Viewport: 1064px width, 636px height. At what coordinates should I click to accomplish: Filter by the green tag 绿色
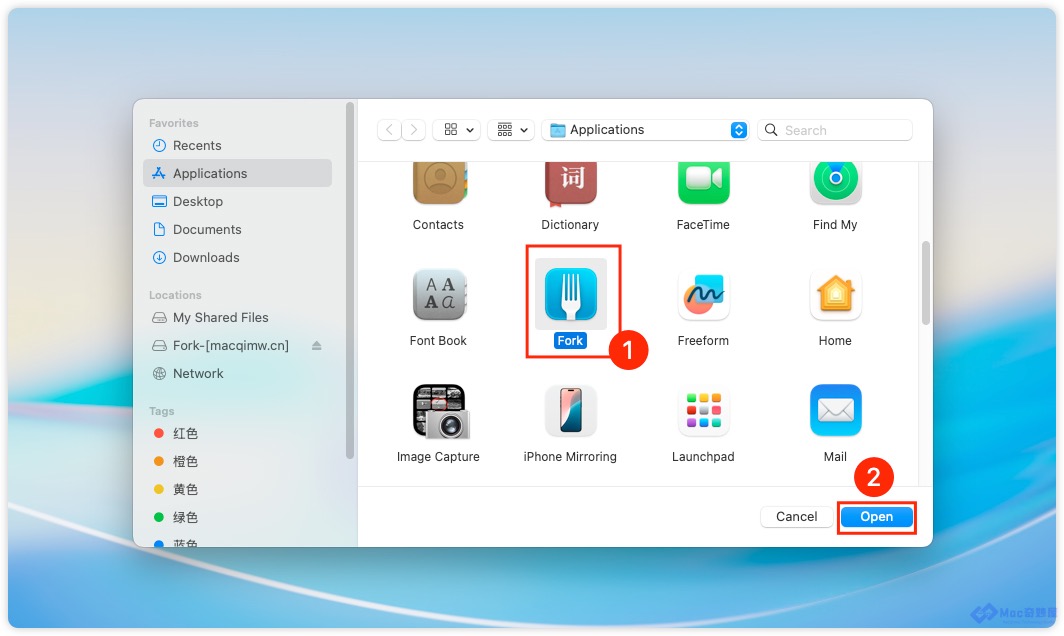[185, 518]
